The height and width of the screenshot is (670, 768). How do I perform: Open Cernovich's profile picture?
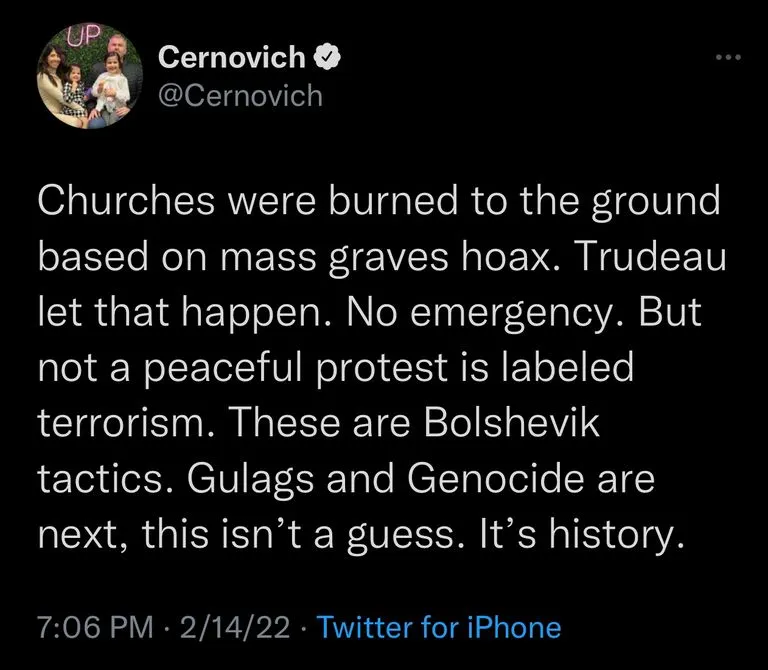pyautogui.click(x=85, y=82)
